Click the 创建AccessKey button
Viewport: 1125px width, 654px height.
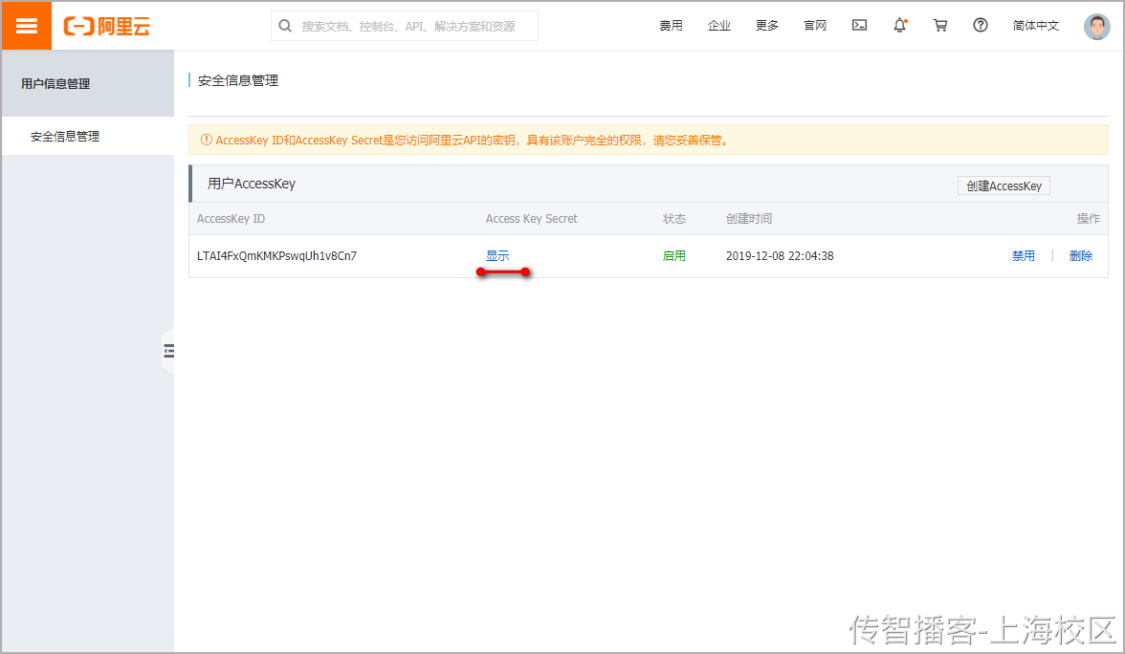[x=1004, y=186]
